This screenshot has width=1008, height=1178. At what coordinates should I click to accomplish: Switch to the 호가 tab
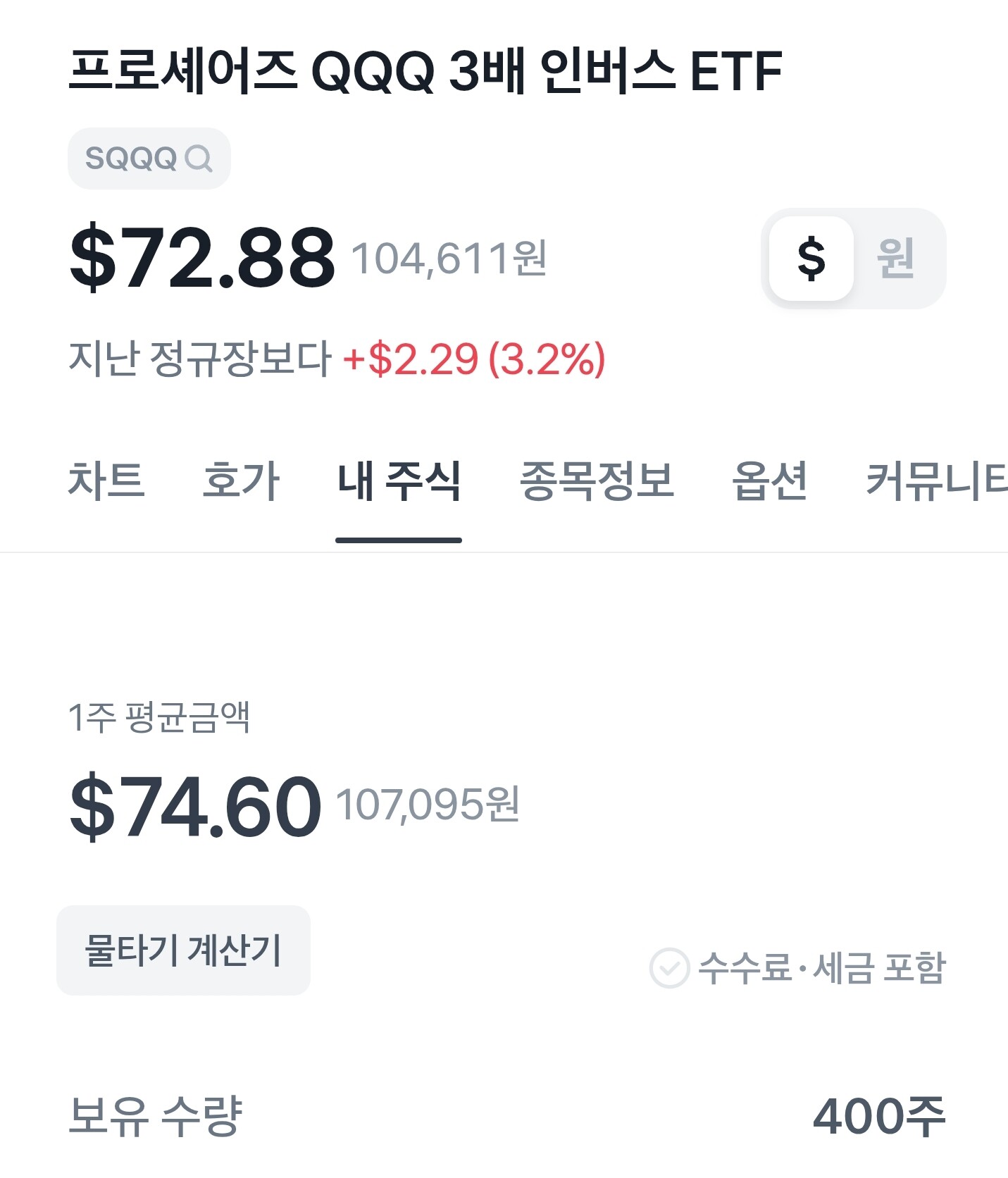(x=241, y=481)
